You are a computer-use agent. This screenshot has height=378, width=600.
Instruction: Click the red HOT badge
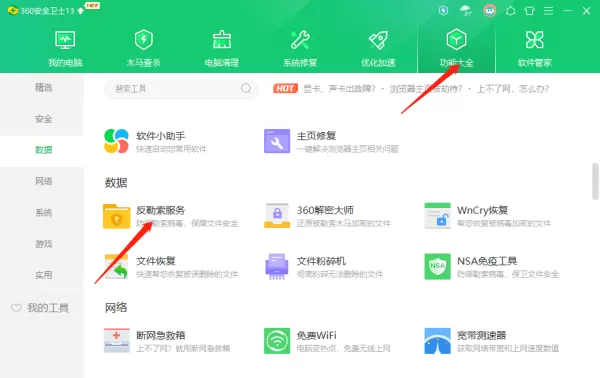285,89
